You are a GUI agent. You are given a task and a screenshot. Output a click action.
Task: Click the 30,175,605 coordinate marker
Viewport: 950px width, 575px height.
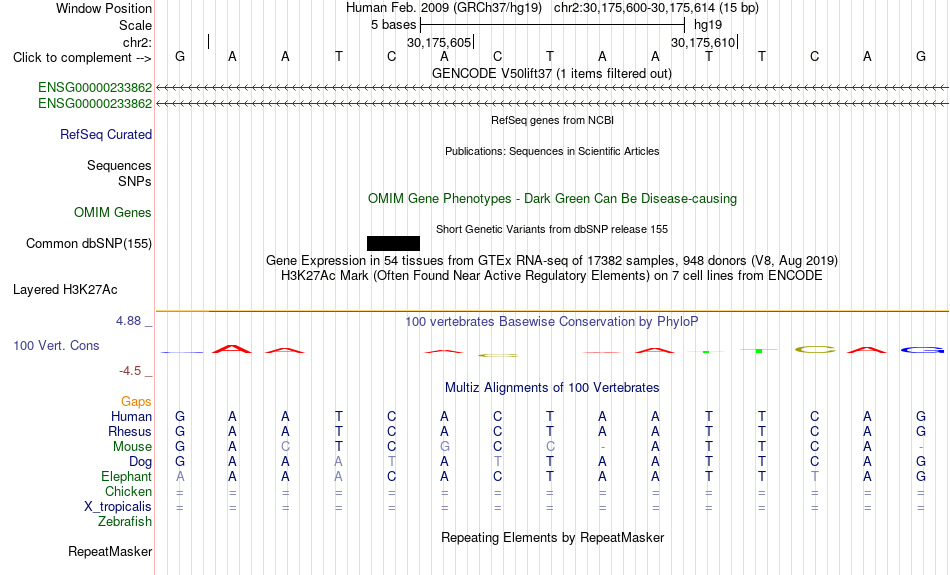tap(439, 42)
